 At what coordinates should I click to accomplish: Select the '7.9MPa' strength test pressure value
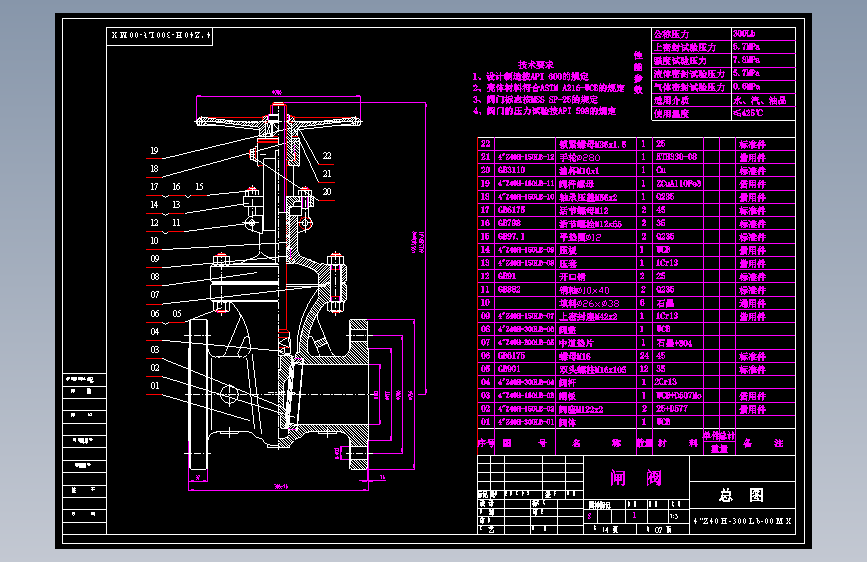tap(746, 60)
